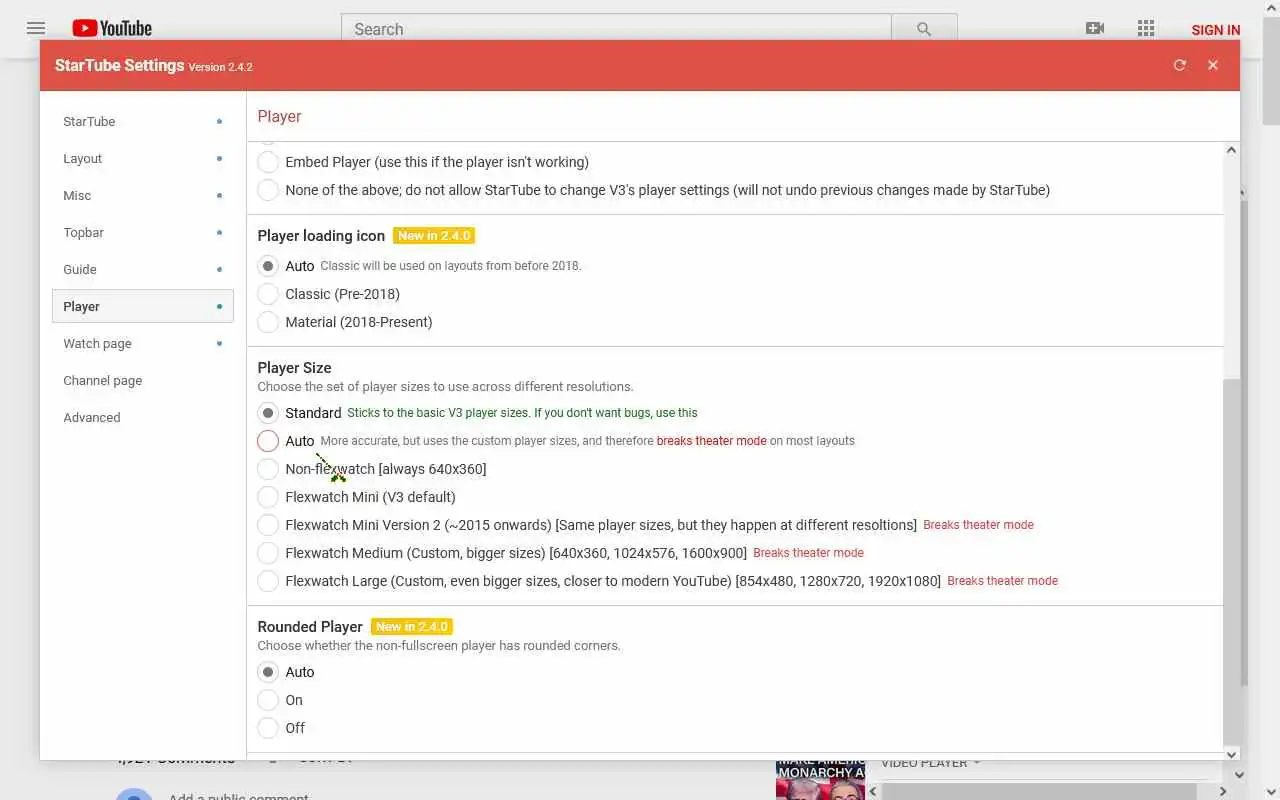Select Non-flexwatch always 640x360 option

click(268, 469)
